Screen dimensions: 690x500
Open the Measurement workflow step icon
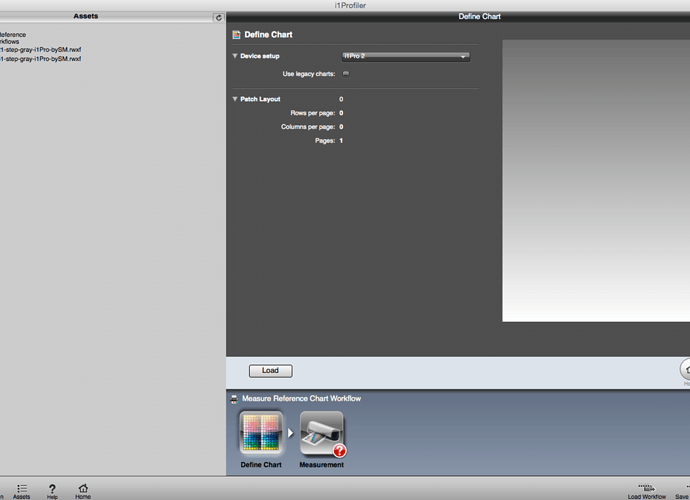(x=322, y=433)
